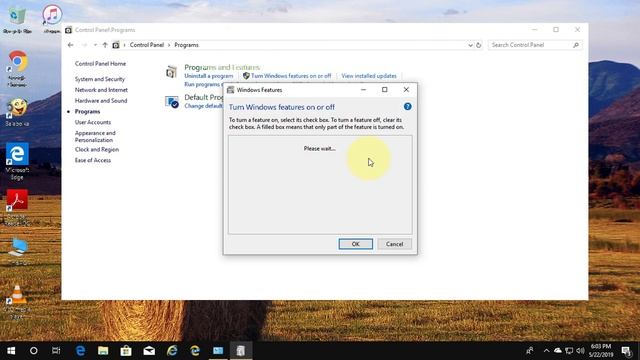
Task: Open OneDrive cloud icon in system tray
Action: 558,351
